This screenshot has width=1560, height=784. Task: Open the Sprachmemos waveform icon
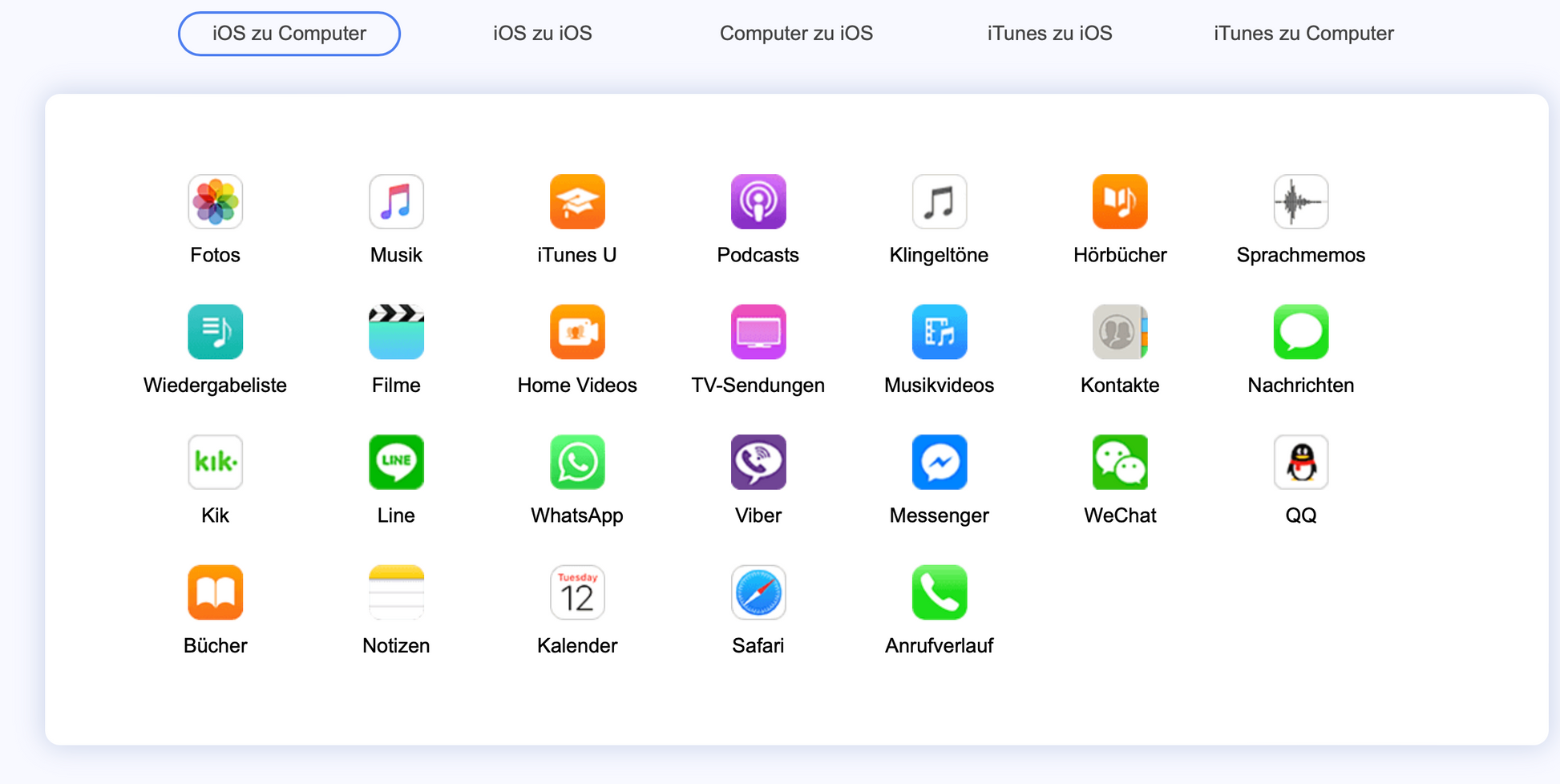pyautogui.click(x=1300, y=202)
